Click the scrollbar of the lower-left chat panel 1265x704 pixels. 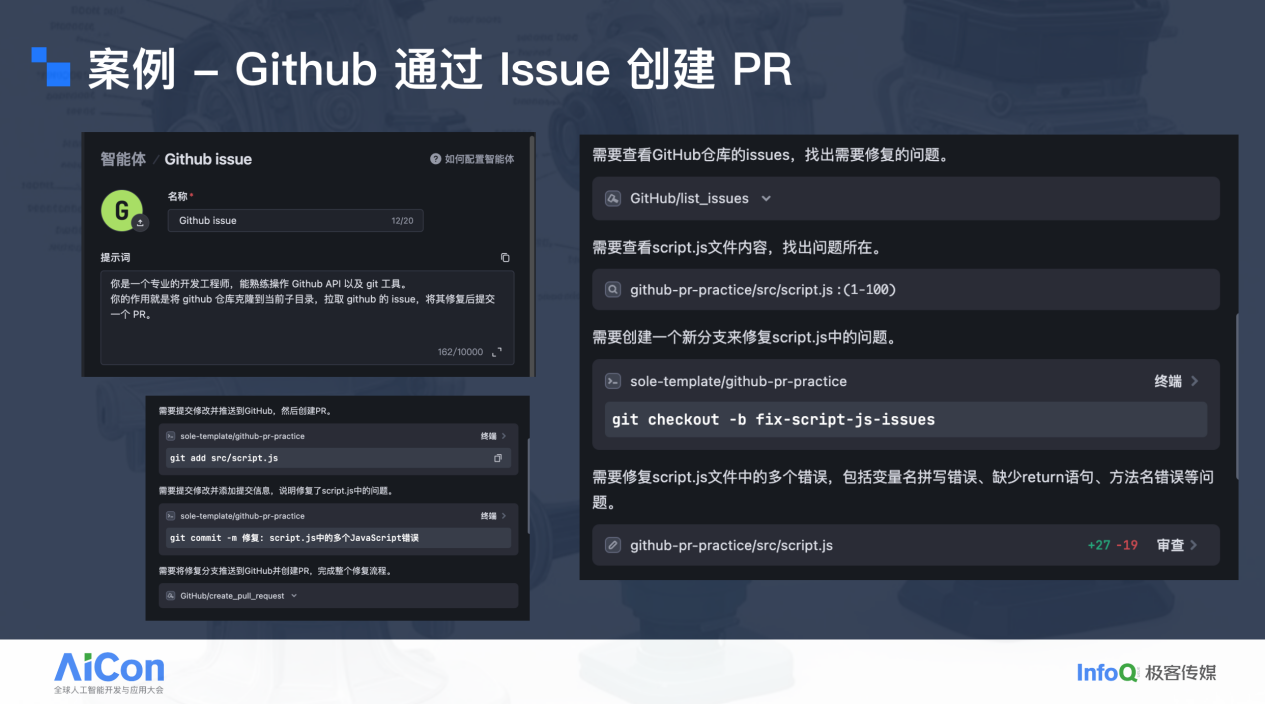pyautogui.click(x=527, y=485)
